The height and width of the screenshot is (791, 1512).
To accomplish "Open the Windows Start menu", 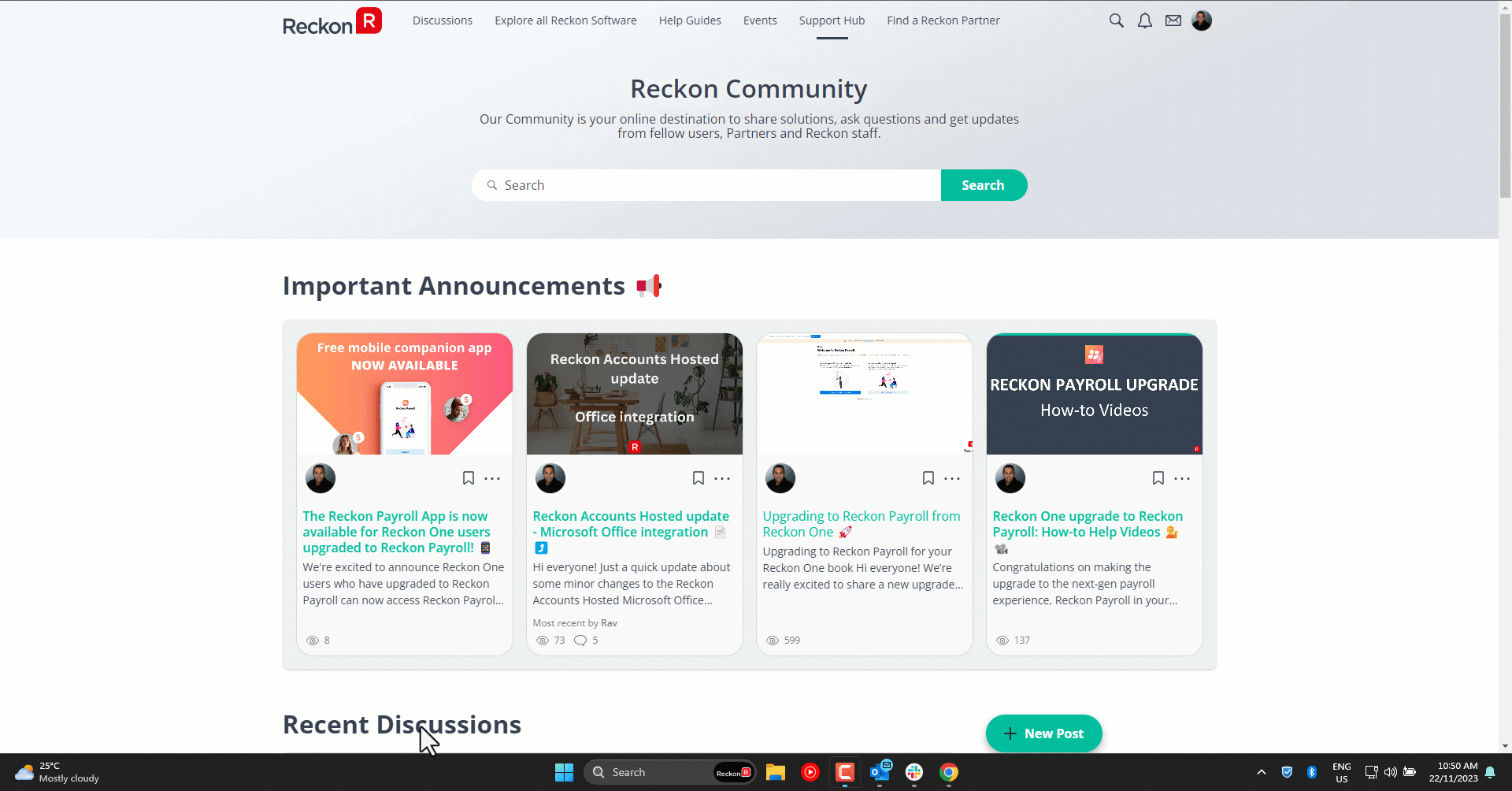I will point(564,772).
